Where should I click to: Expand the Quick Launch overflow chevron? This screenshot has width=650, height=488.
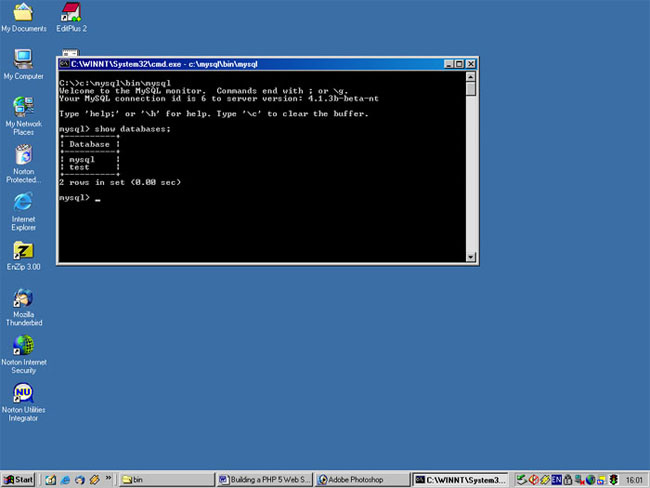click(x=109, y=479)
